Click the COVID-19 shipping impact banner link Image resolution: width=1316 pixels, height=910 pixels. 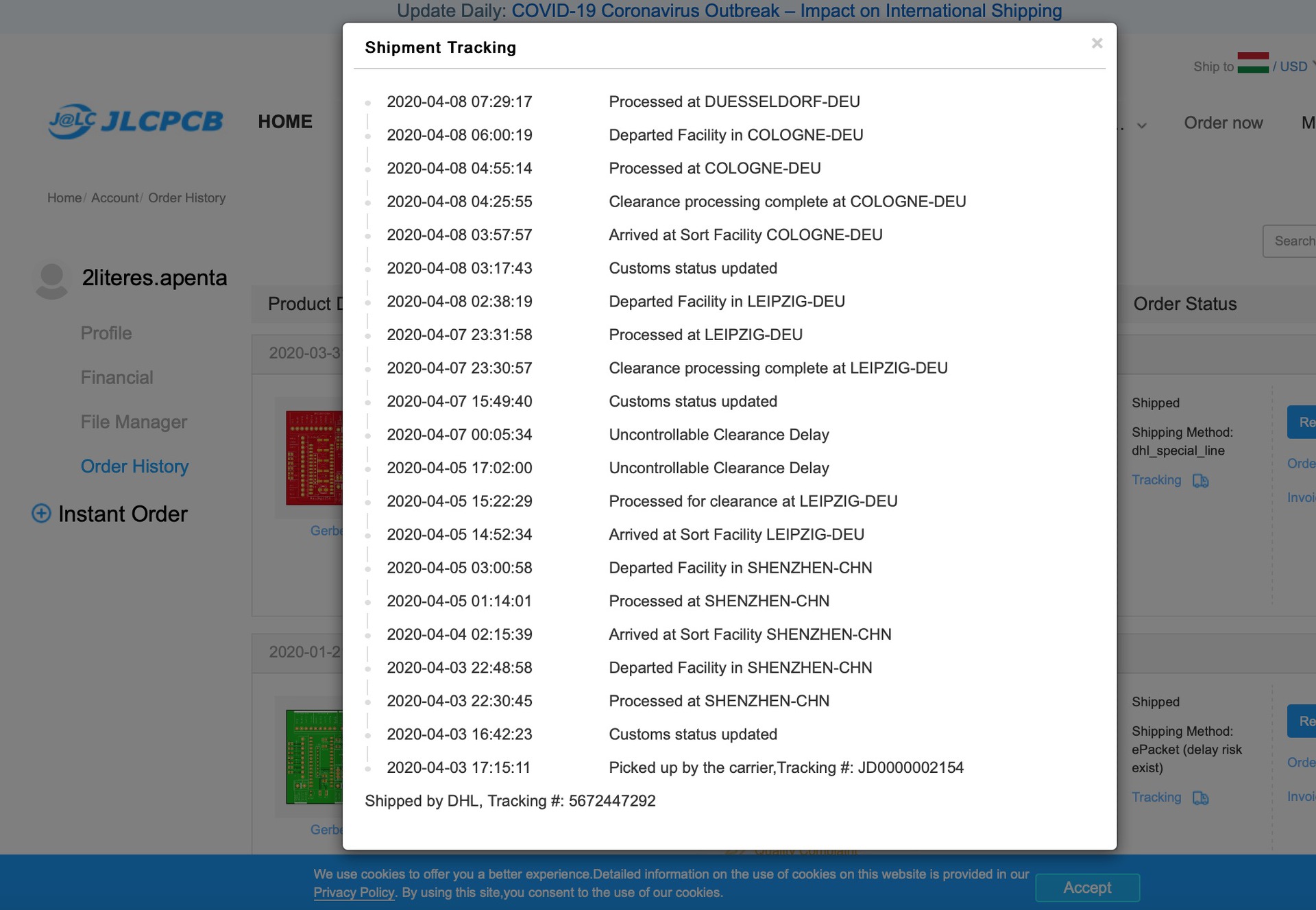pyautogui.click(x=786, y=11)
